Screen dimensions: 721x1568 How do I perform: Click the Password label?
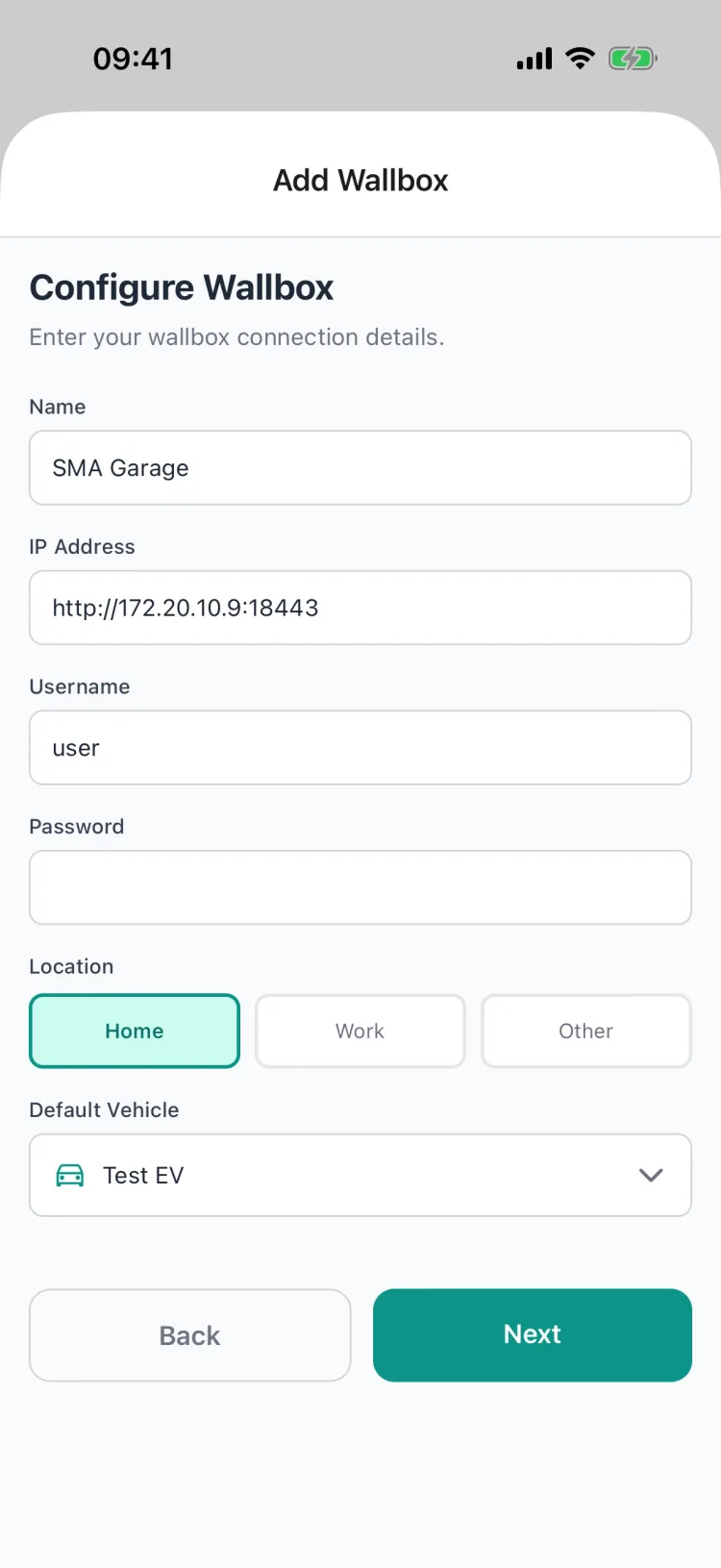point(77,827)
